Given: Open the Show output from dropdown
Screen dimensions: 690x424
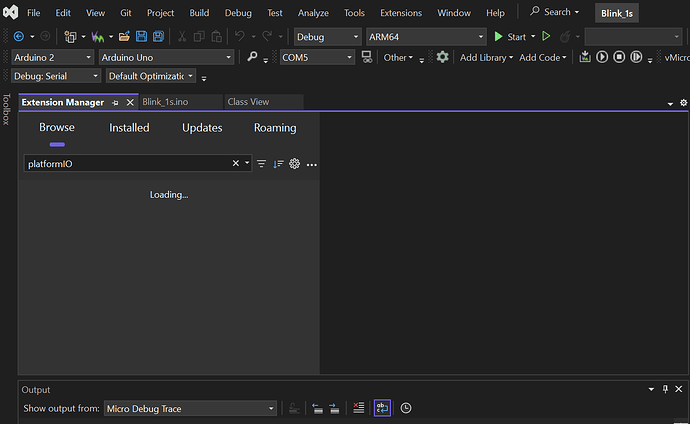Looking at the screenshot, I should tap(190, 409).
